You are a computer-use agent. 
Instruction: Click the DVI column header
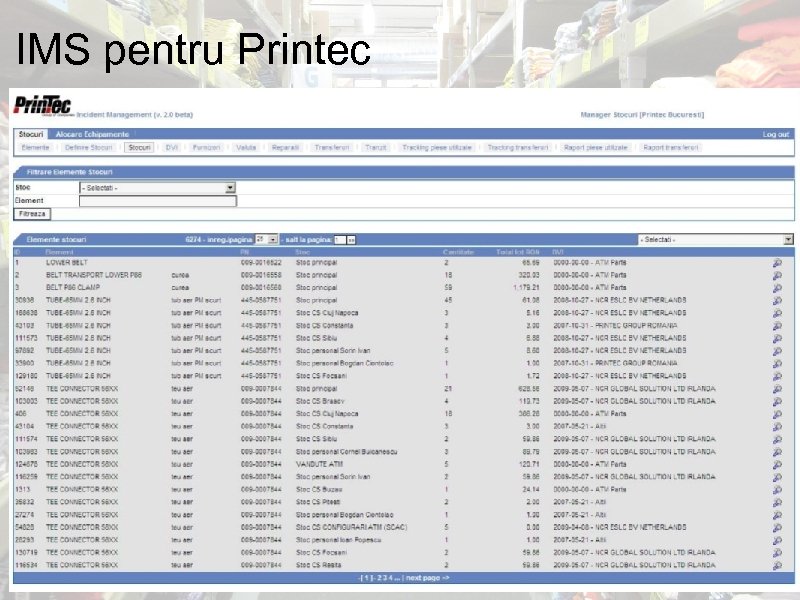pos(558,252)
